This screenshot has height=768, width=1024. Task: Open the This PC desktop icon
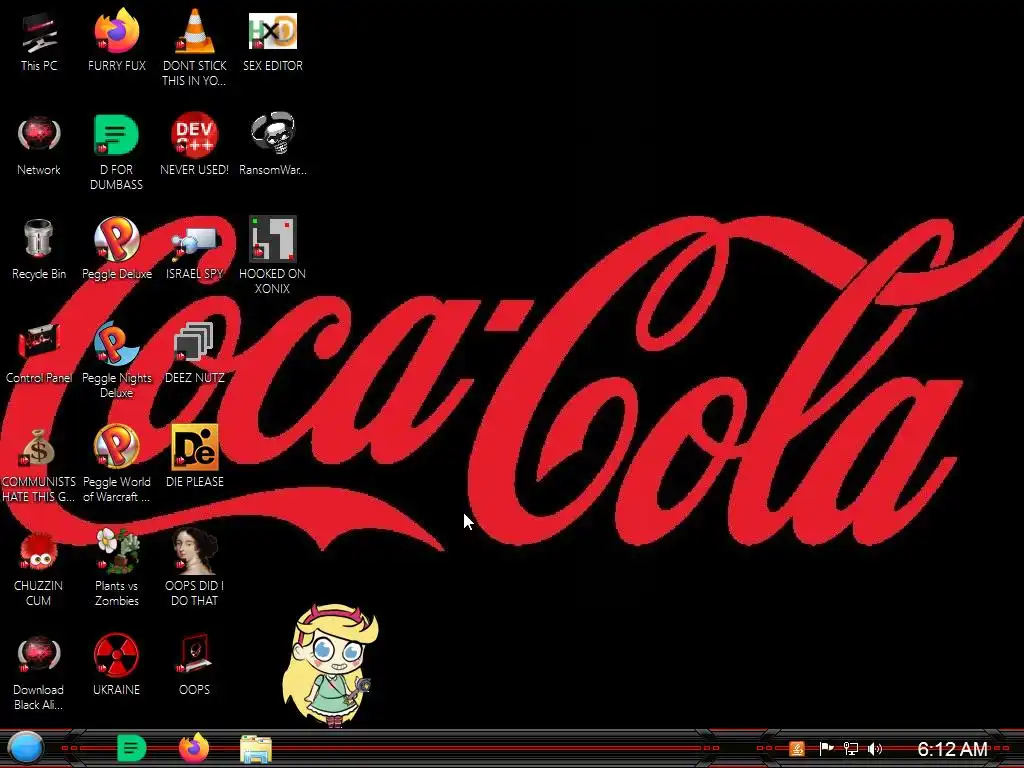tap(39, 33)
